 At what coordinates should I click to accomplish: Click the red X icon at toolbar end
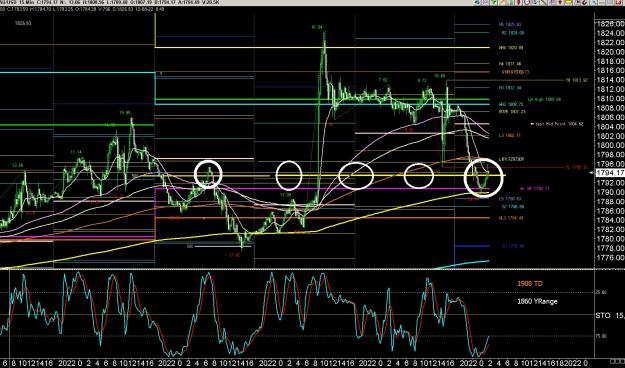point(618,2)
